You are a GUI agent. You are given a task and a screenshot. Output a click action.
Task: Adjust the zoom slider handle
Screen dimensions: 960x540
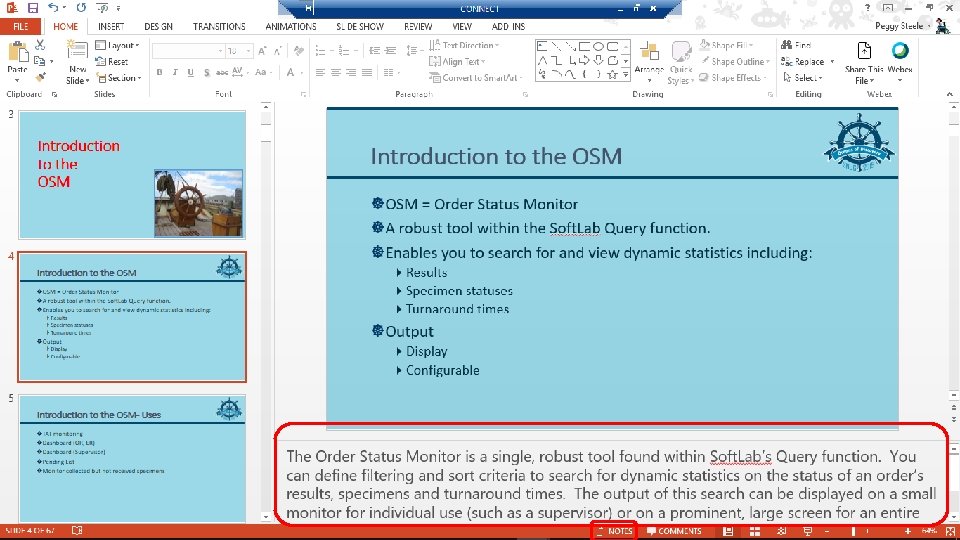coord(853,531)
